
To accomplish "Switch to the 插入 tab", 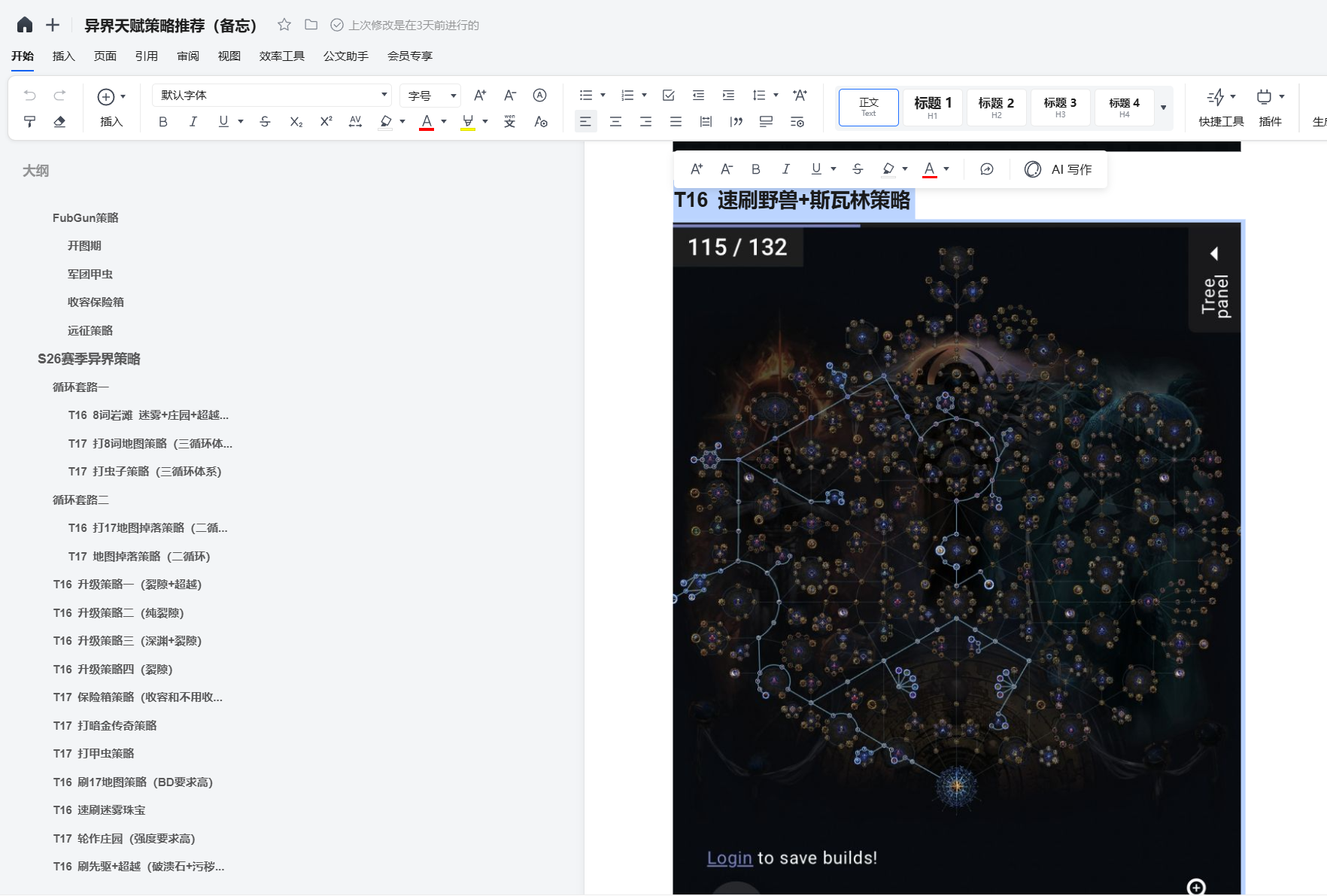I will click(64, 56).
